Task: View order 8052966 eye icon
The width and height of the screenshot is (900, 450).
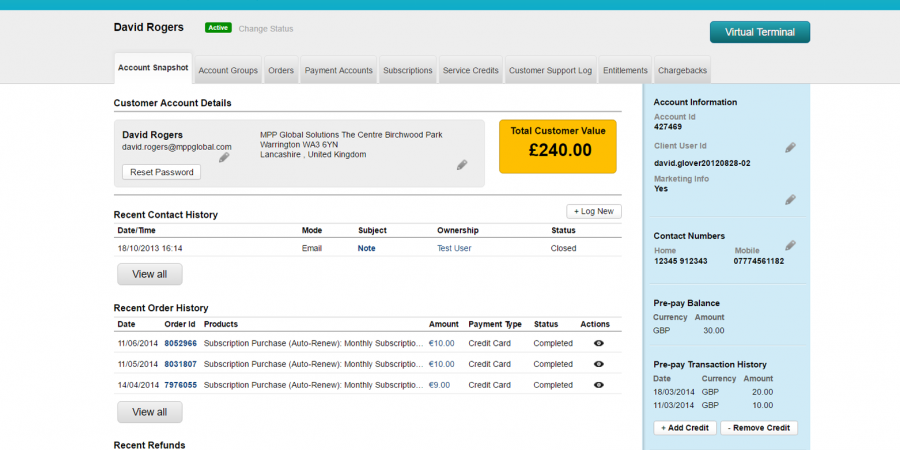Action: pyautogui.click(x=598, y=343)
